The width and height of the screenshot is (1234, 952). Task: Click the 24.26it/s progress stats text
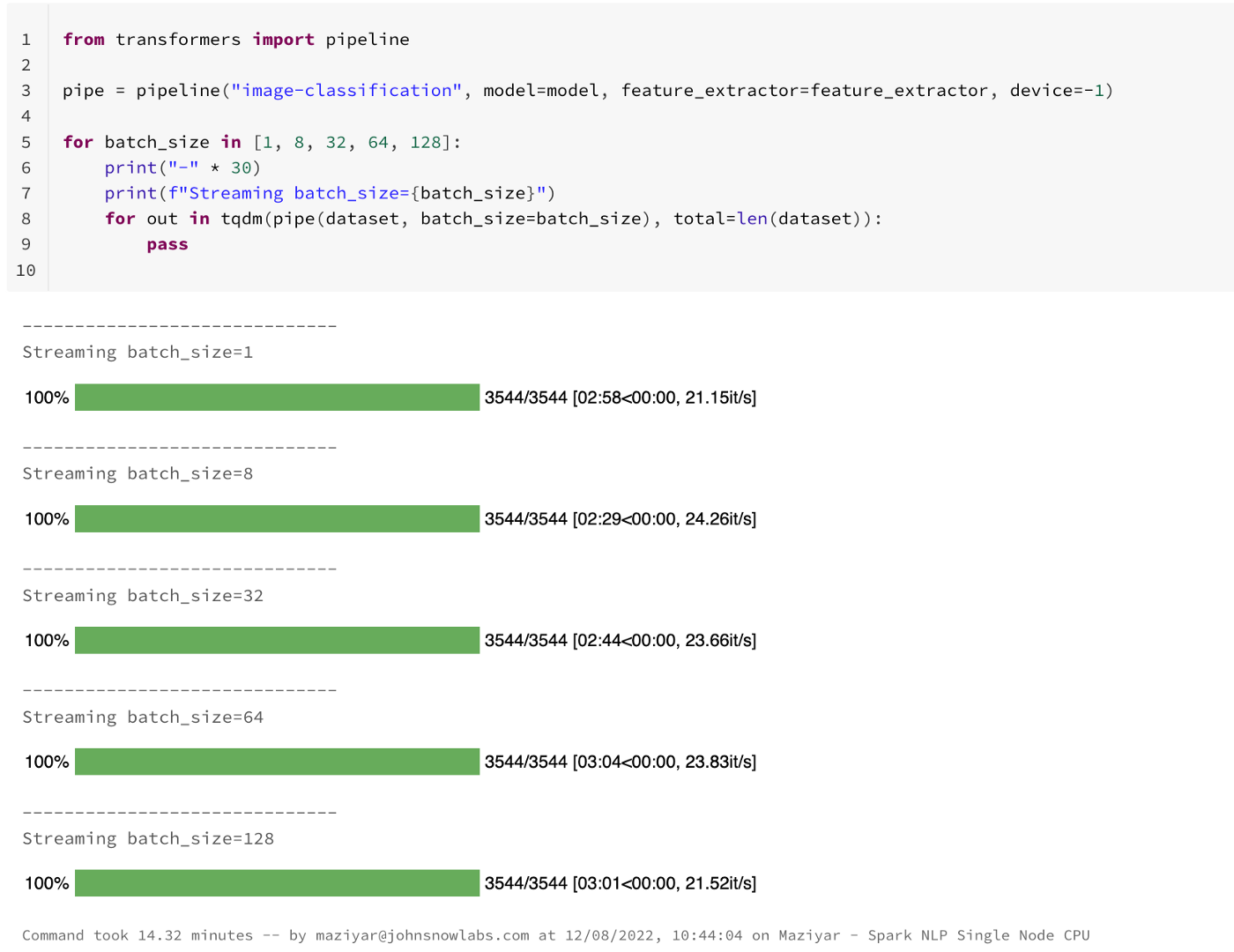pyautogui.click(x=720, y=519)
